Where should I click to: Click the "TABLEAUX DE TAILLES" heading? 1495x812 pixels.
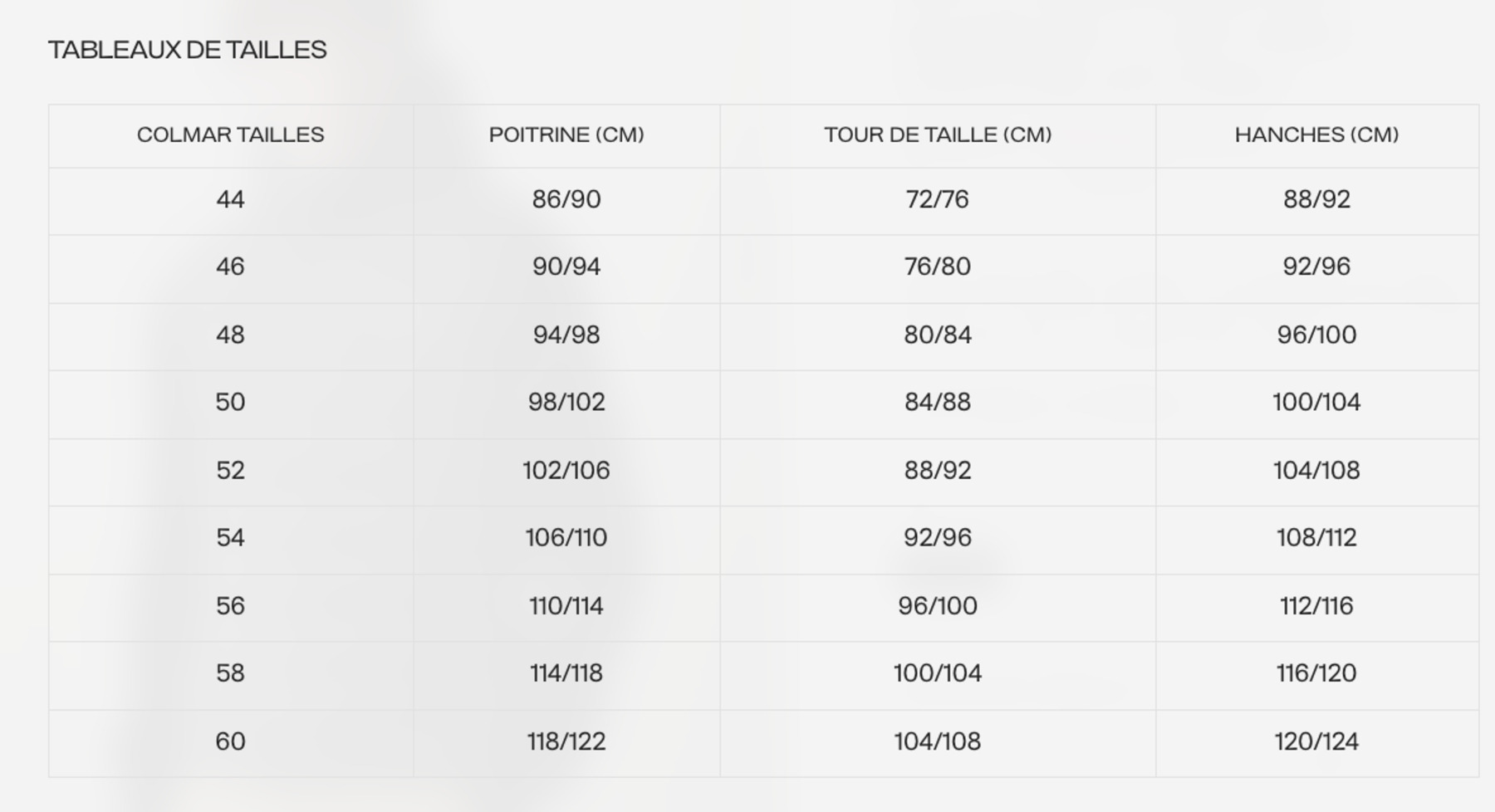[x=188, y=51]
